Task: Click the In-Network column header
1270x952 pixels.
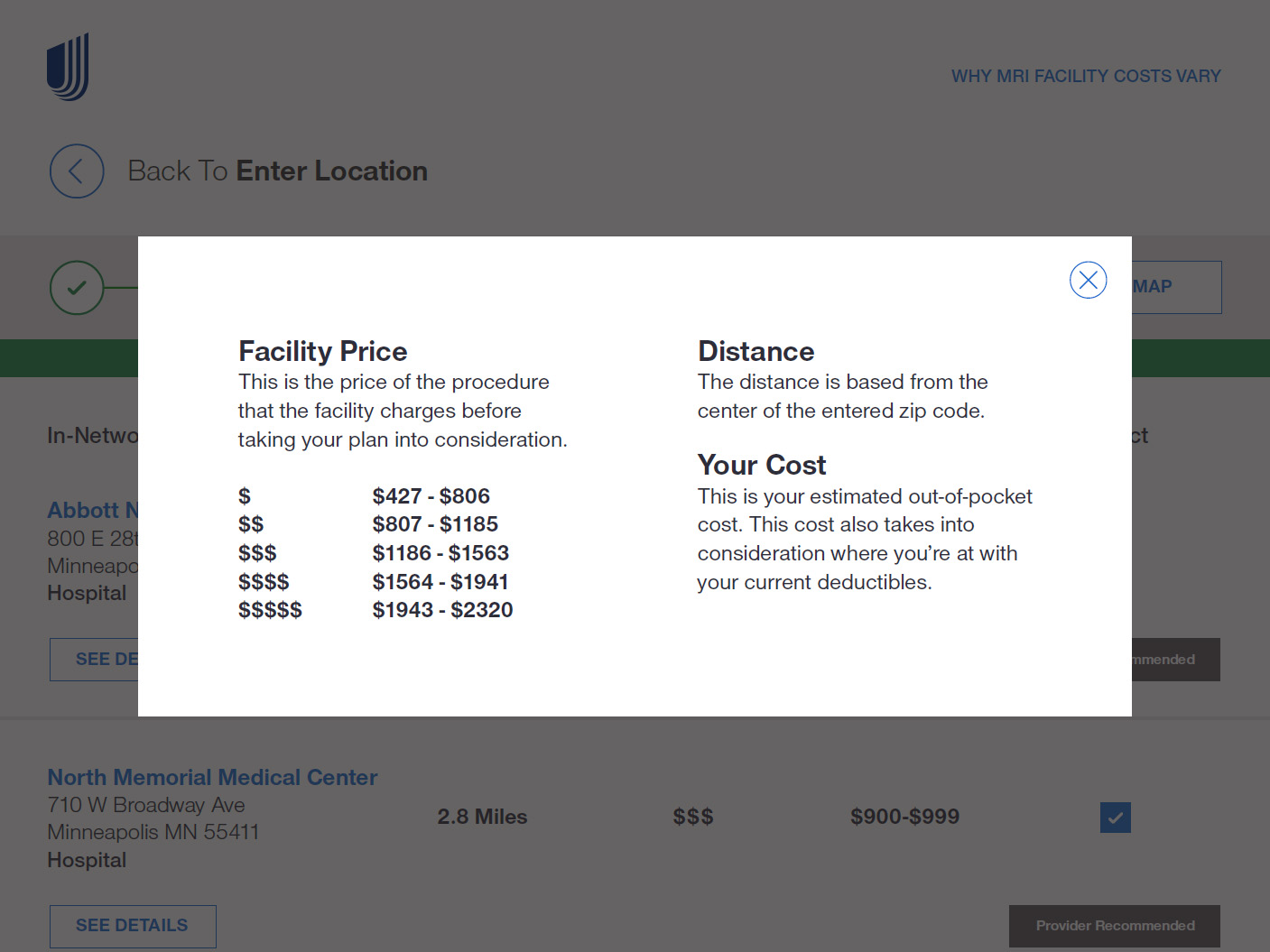Action: click(x=93, y=436)
